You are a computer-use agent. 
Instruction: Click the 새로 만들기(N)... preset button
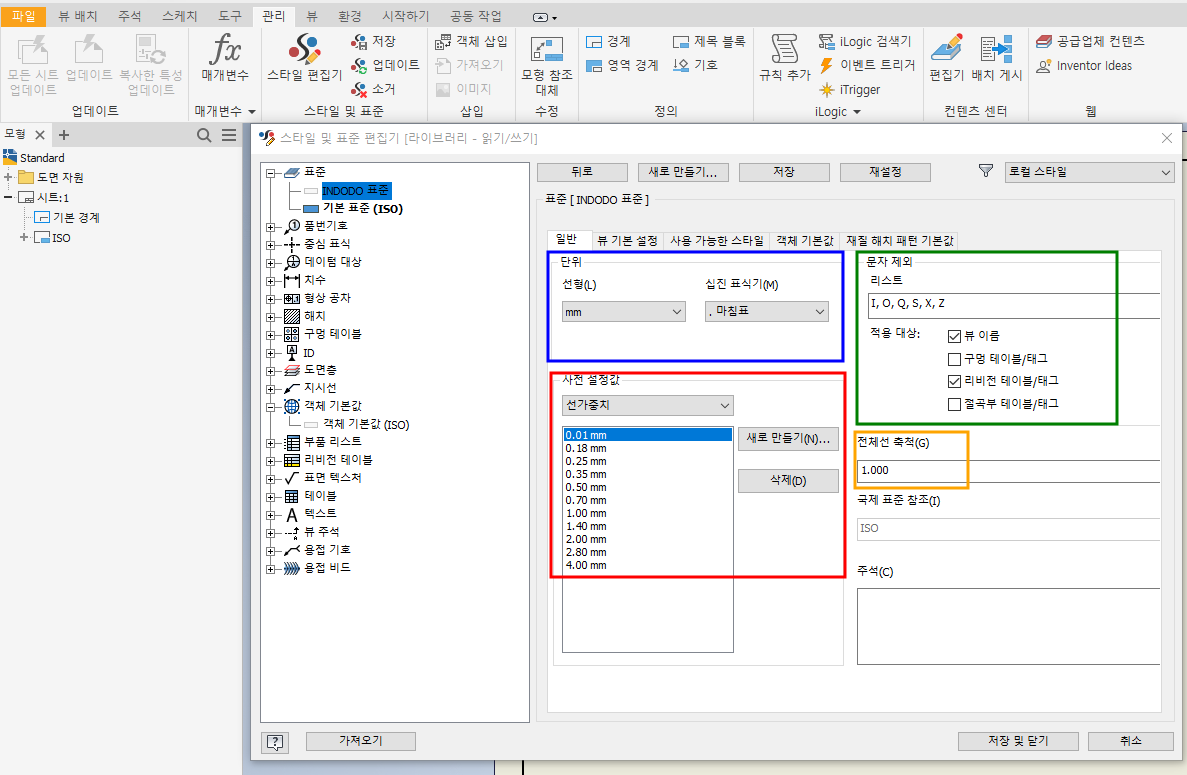(x=788, y=439)
